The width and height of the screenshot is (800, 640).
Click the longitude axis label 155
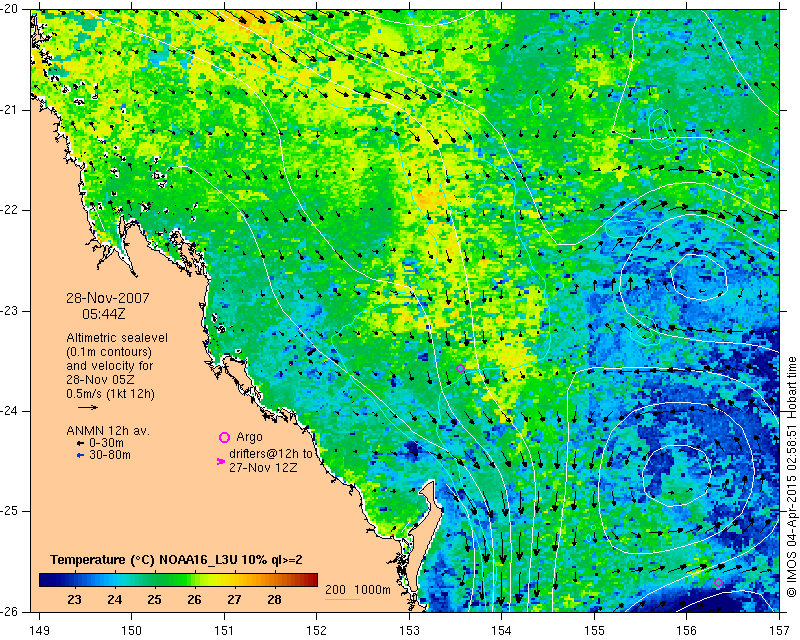(595, 631)
